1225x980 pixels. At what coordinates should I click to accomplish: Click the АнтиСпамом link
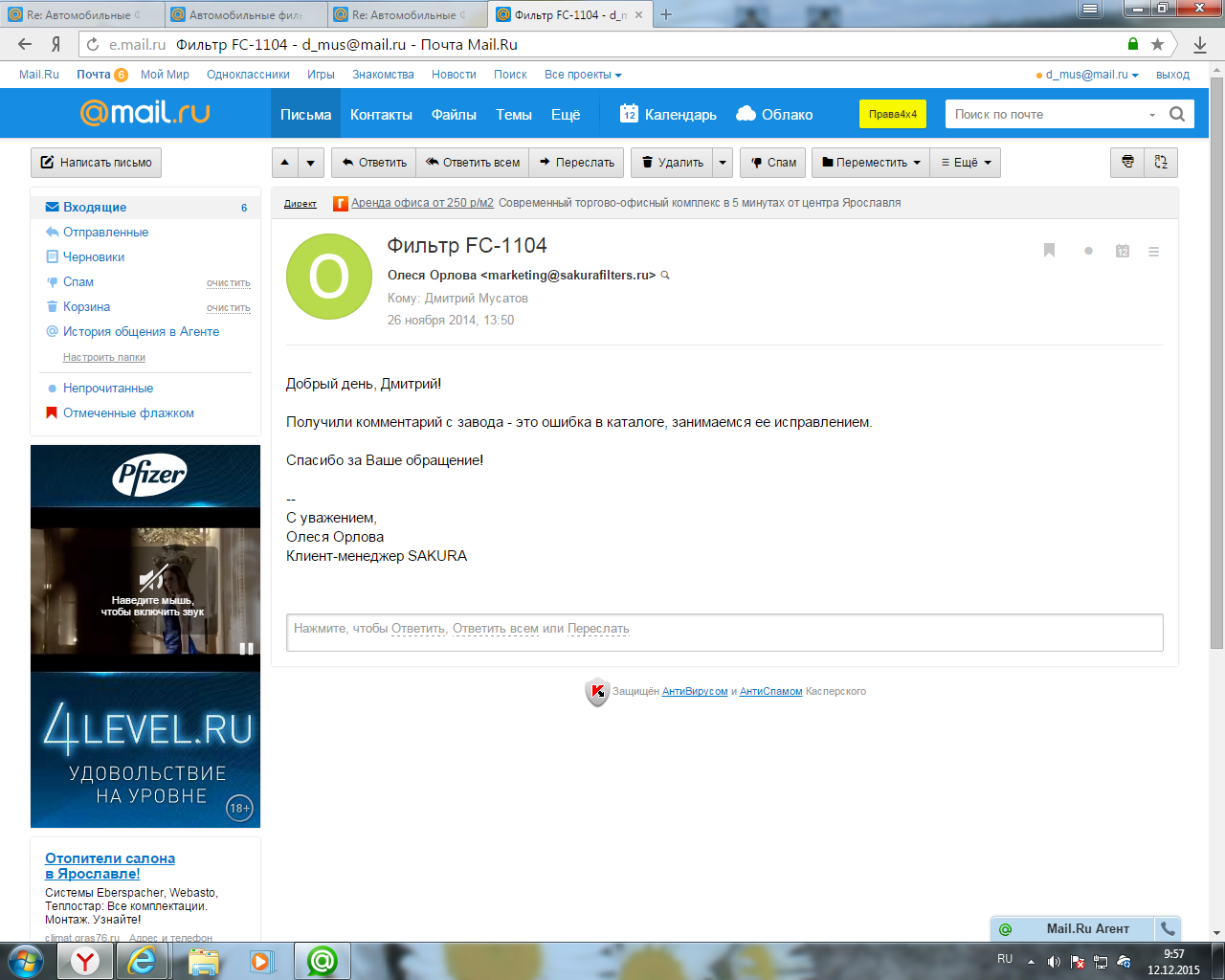770,691
